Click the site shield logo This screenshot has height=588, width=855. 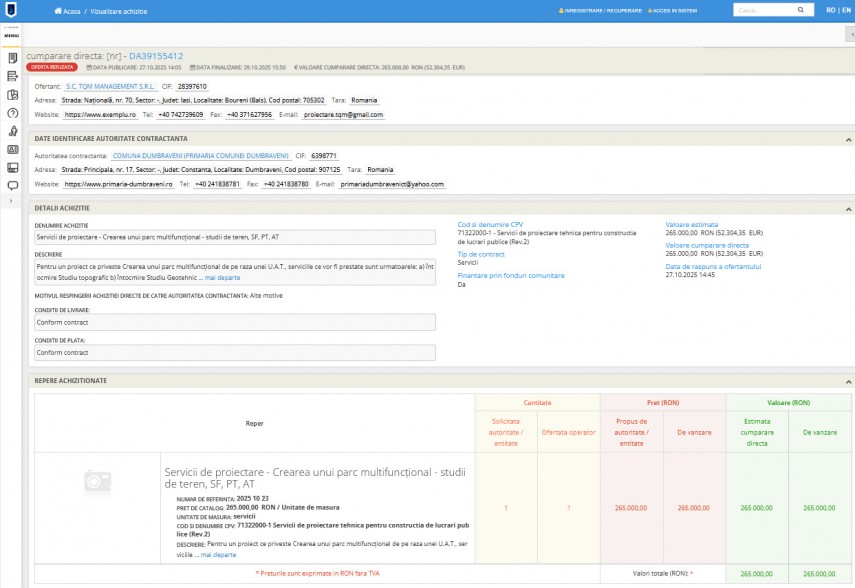(x=12, y=10)
